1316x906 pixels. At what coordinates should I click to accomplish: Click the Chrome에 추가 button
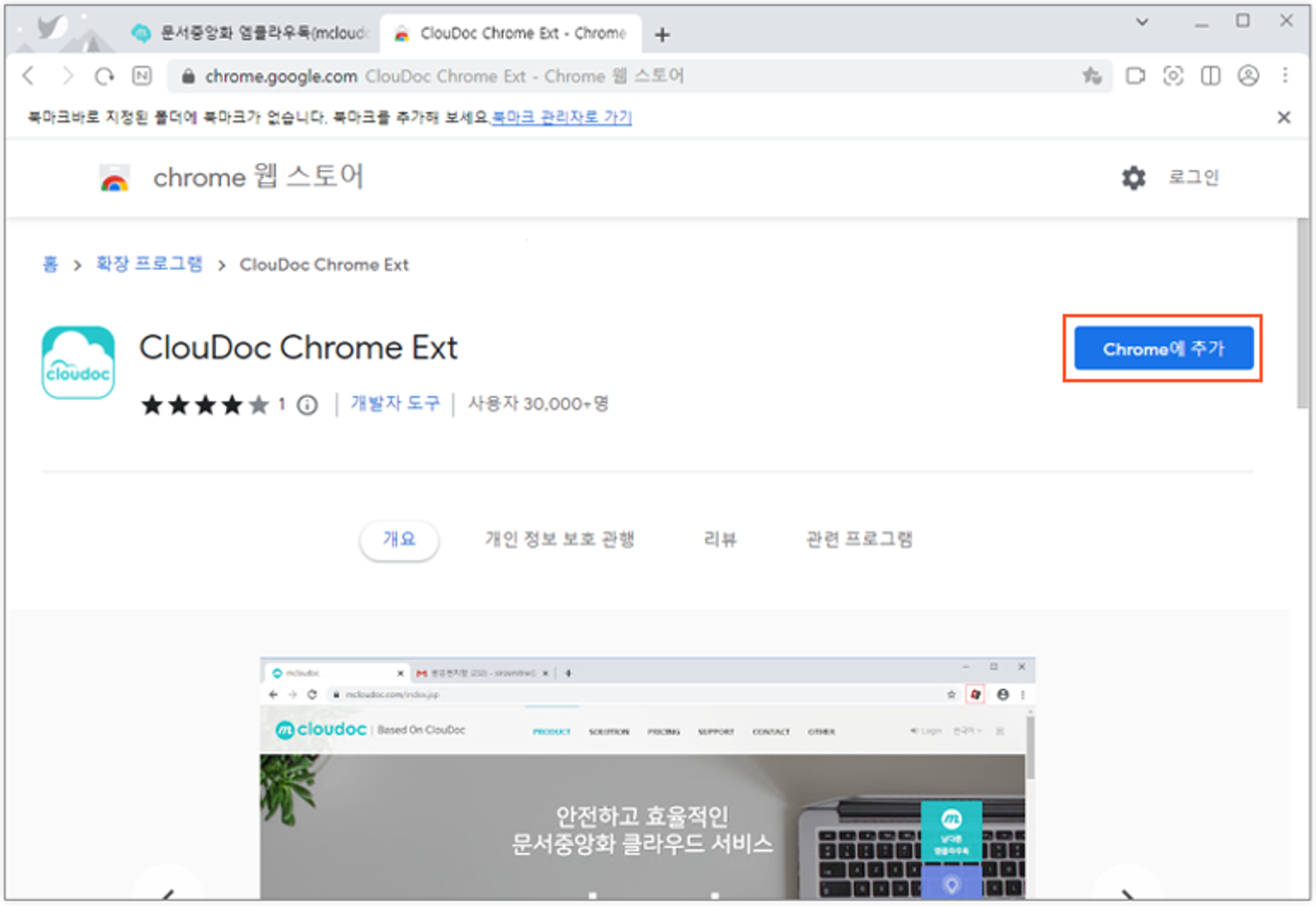click(1164, 348)
